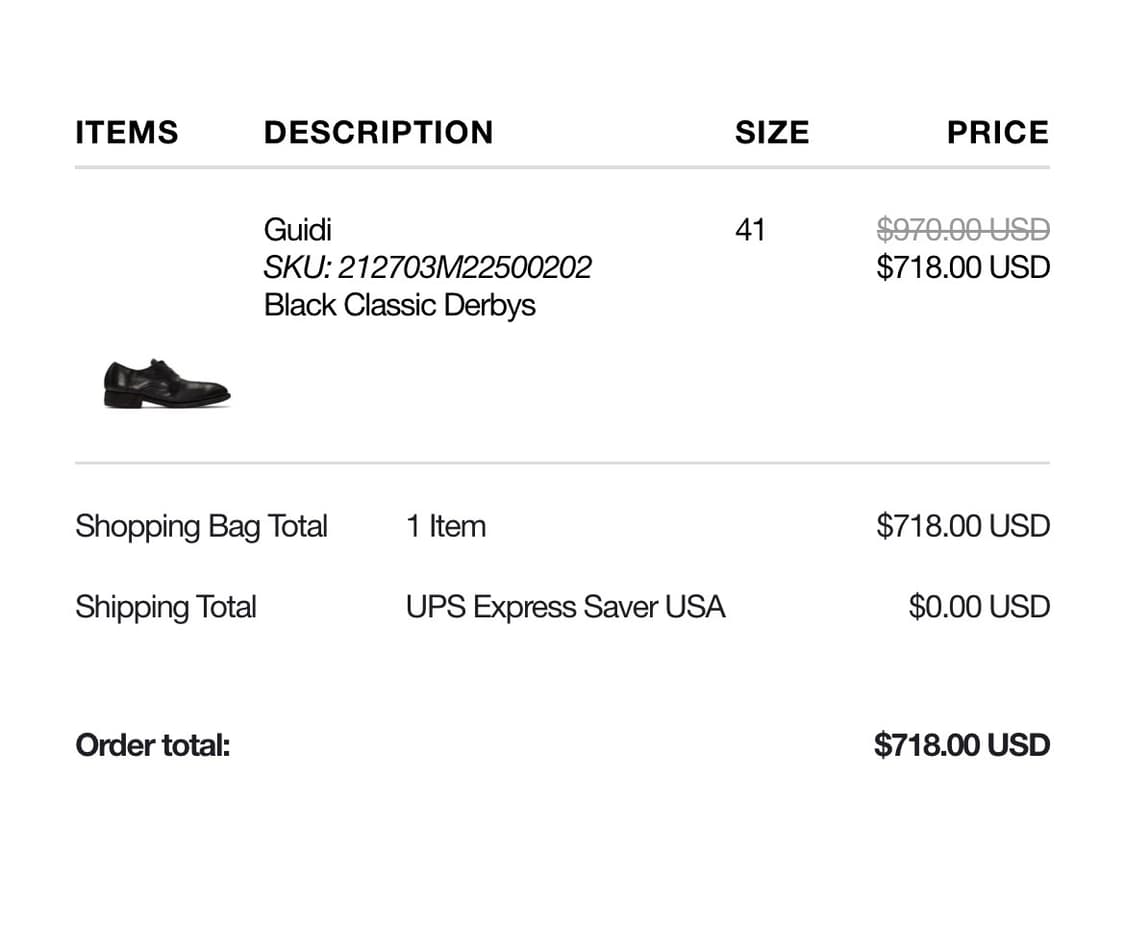The height and width of the screenshot is (929, 1125).
Task: Click the Shipping Total label
Action: 166,607
